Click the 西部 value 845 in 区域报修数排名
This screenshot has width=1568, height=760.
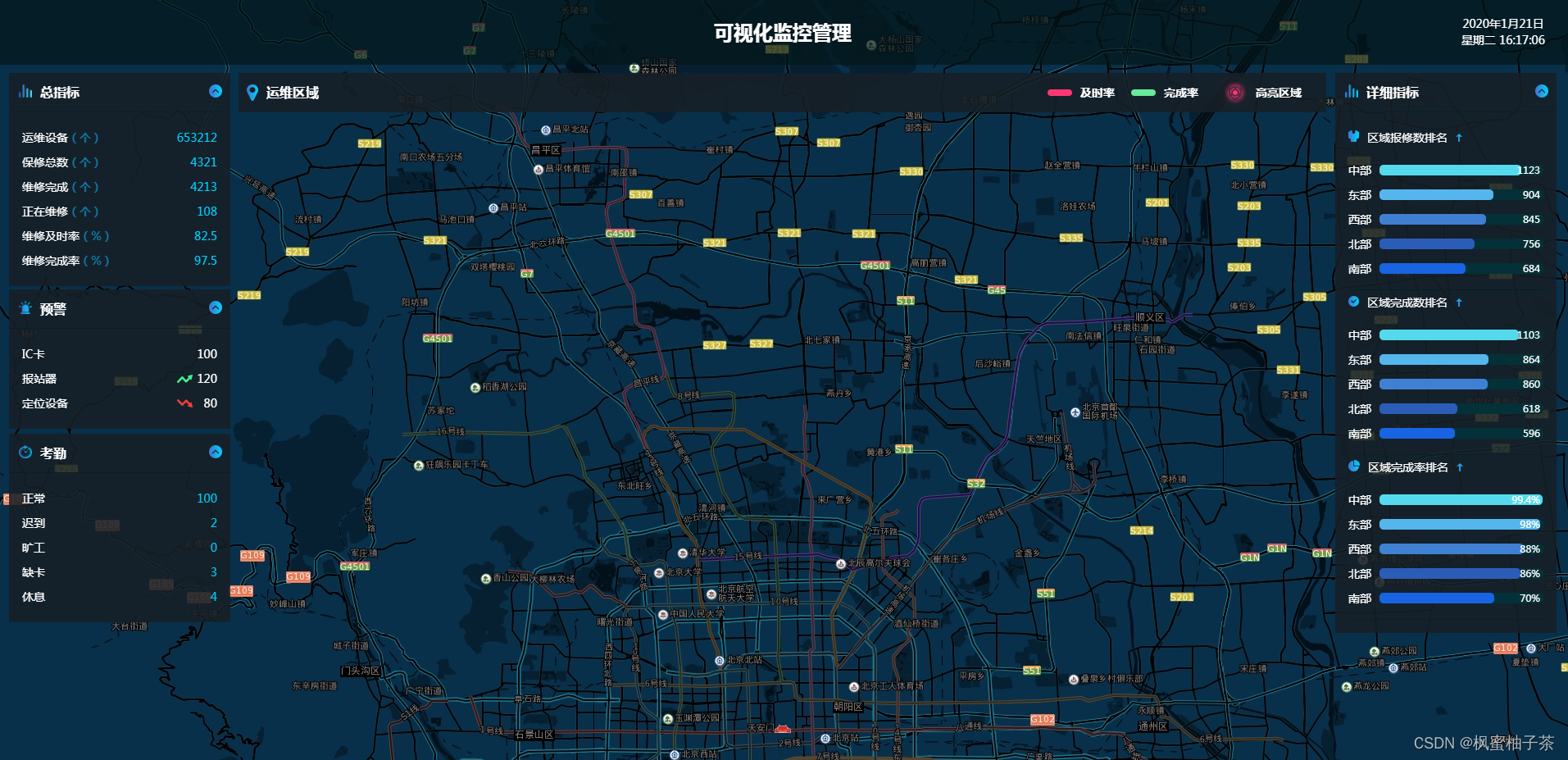pos(1531,220)
